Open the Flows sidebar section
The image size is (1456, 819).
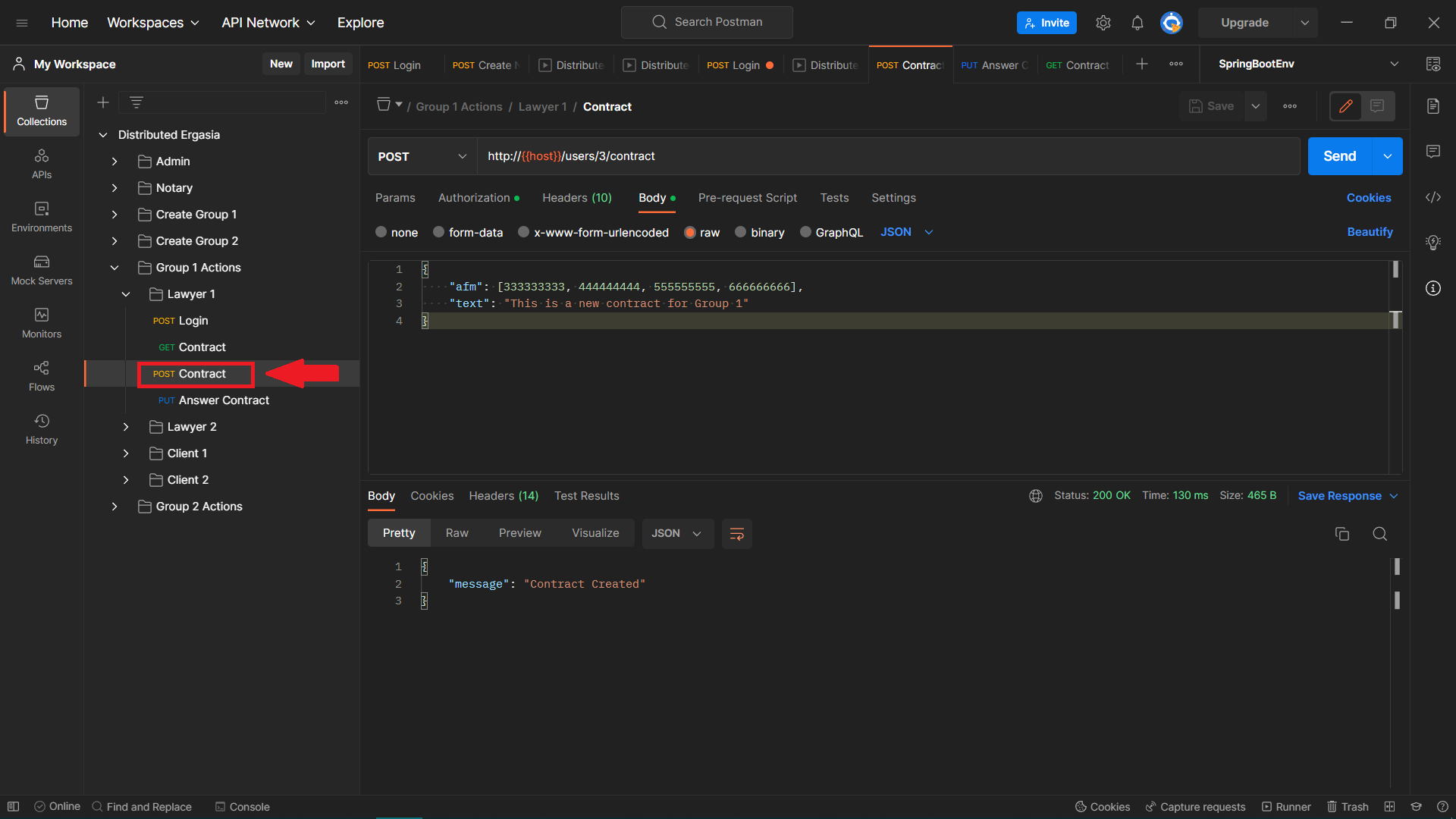[42, 376]
